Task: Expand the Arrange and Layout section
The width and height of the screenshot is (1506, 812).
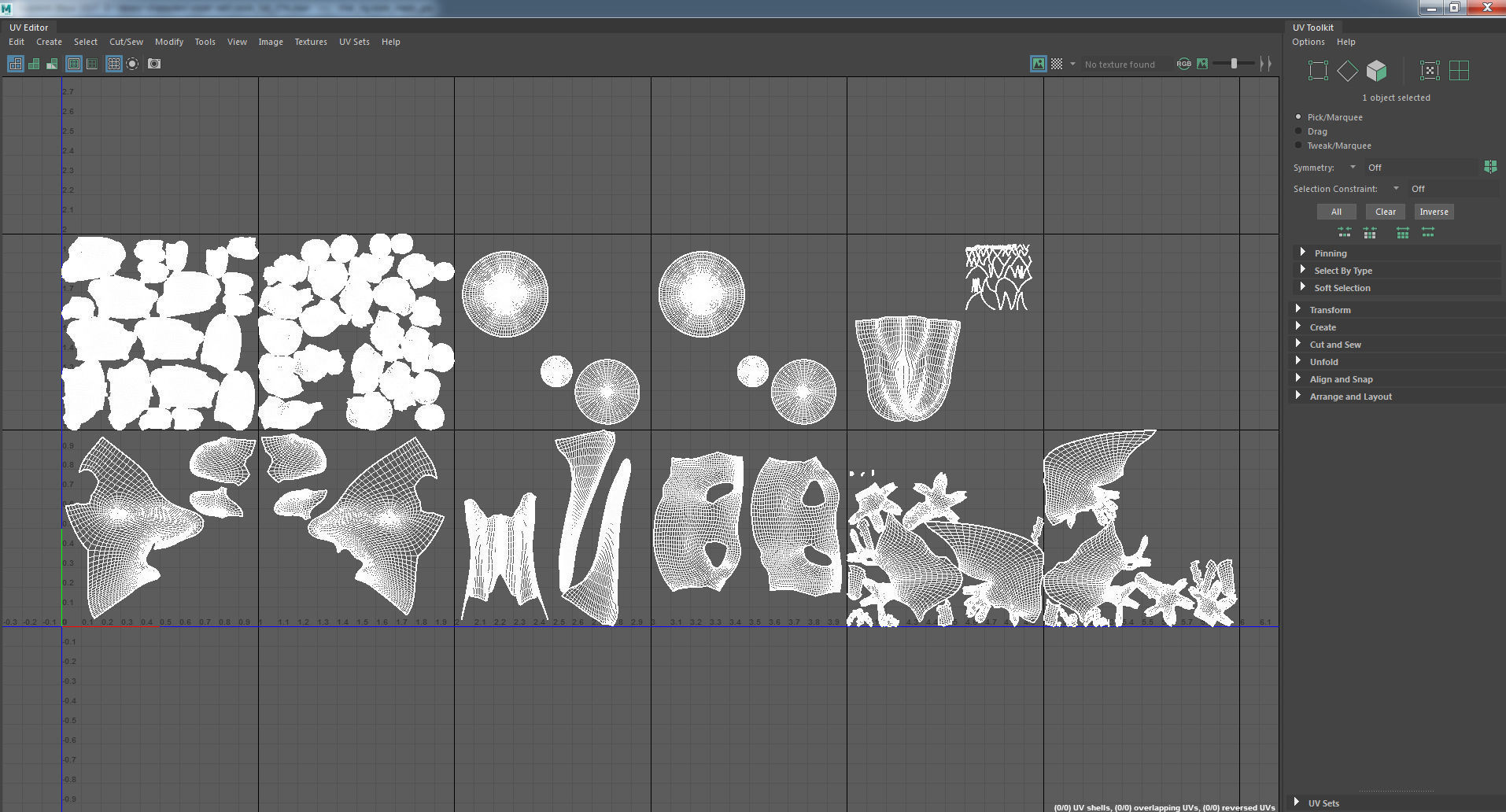Action: [x=1397, y=396]
